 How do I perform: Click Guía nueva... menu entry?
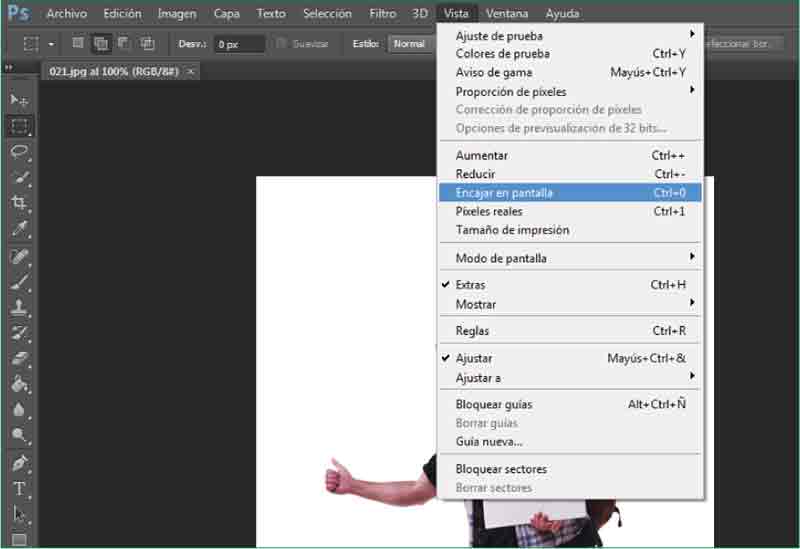click(489, 442)
